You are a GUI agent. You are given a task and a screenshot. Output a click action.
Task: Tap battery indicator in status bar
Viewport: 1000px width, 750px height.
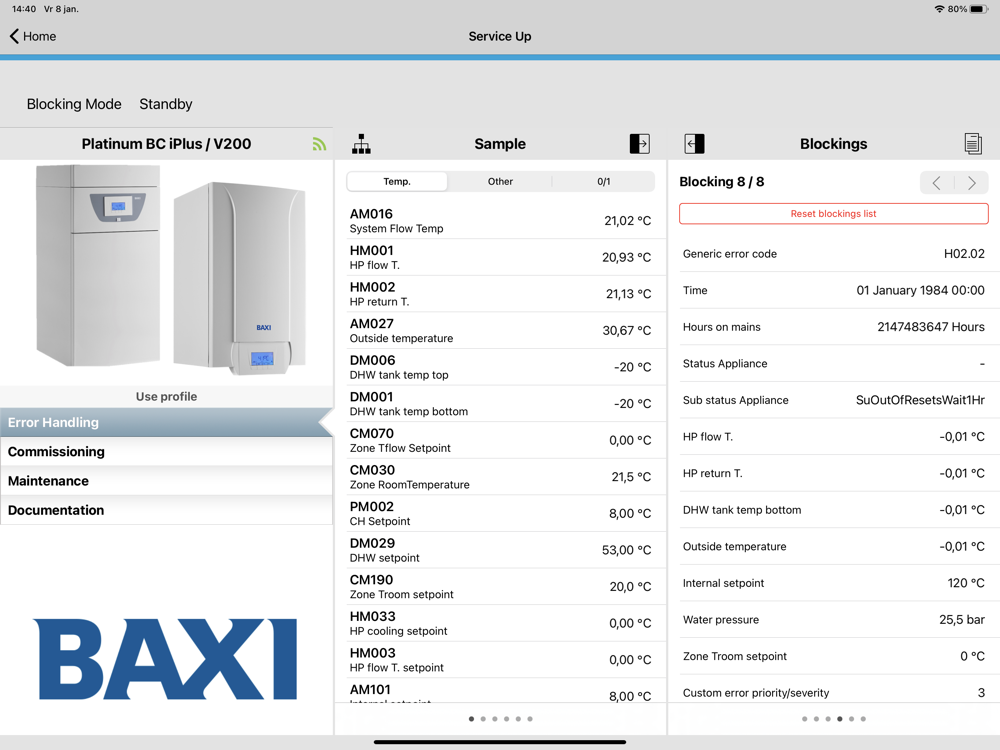(x=979, y=9)
